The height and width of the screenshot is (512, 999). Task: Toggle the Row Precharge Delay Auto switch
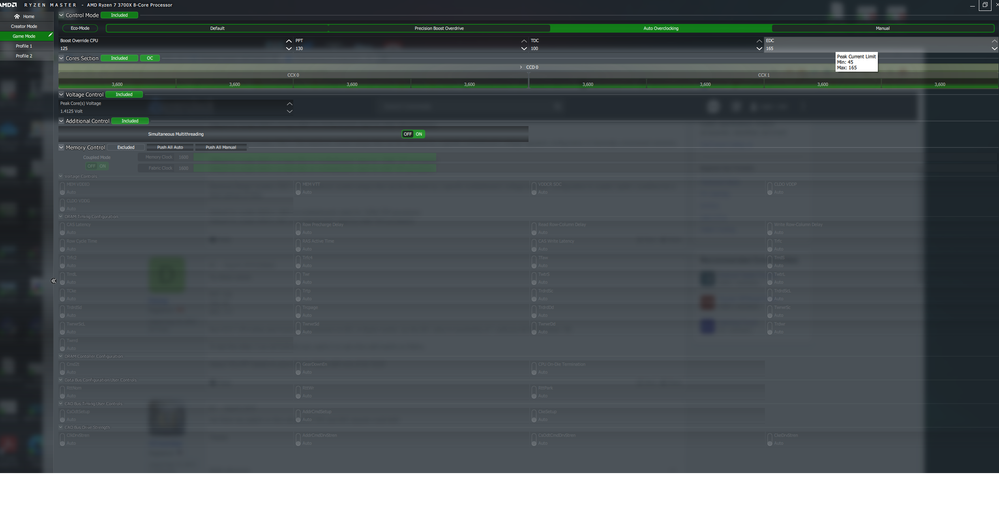(298, 230)
